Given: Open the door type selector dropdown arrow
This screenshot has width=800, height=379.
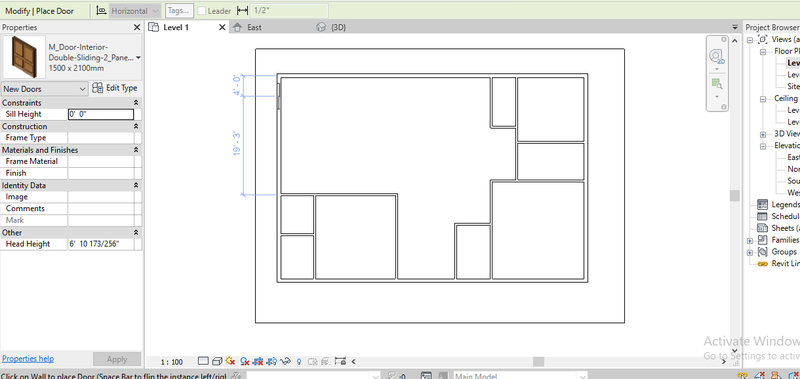Looking at the screenshot, I should click(x=138, y=58).
